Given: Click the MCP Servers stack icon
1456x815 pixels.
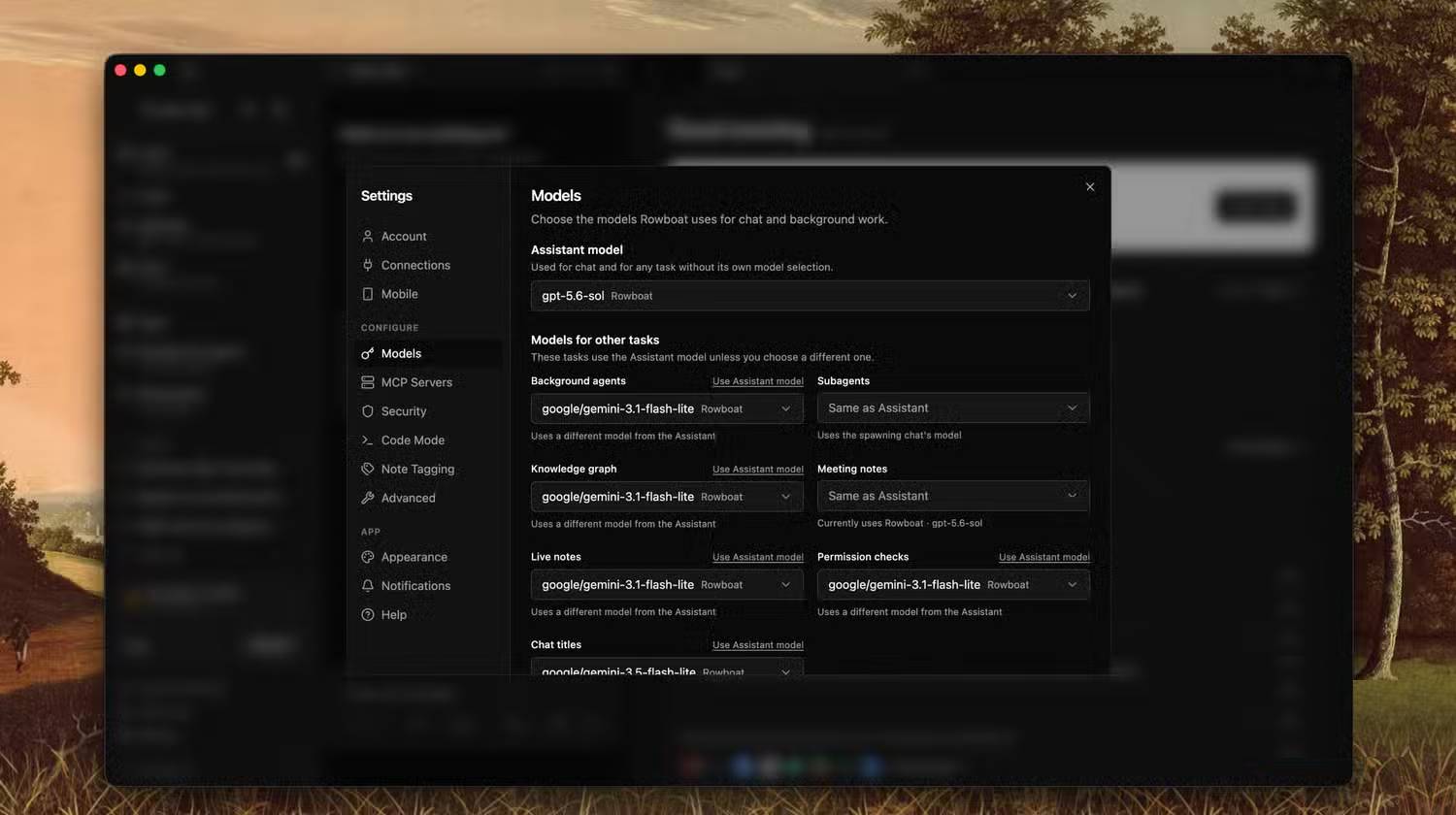Looking at the screenshot, I should point(368,382).
